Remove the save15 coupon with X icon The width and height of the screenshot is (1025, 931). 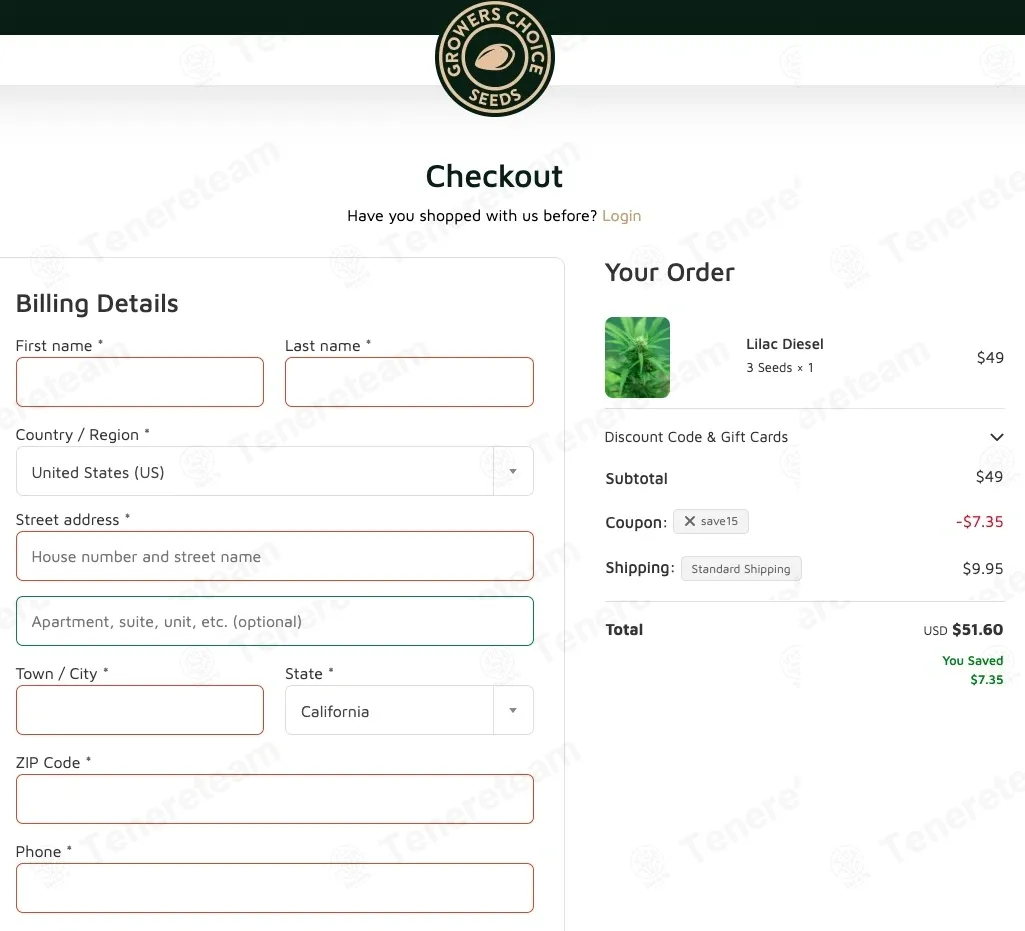(x=690, y=521)
